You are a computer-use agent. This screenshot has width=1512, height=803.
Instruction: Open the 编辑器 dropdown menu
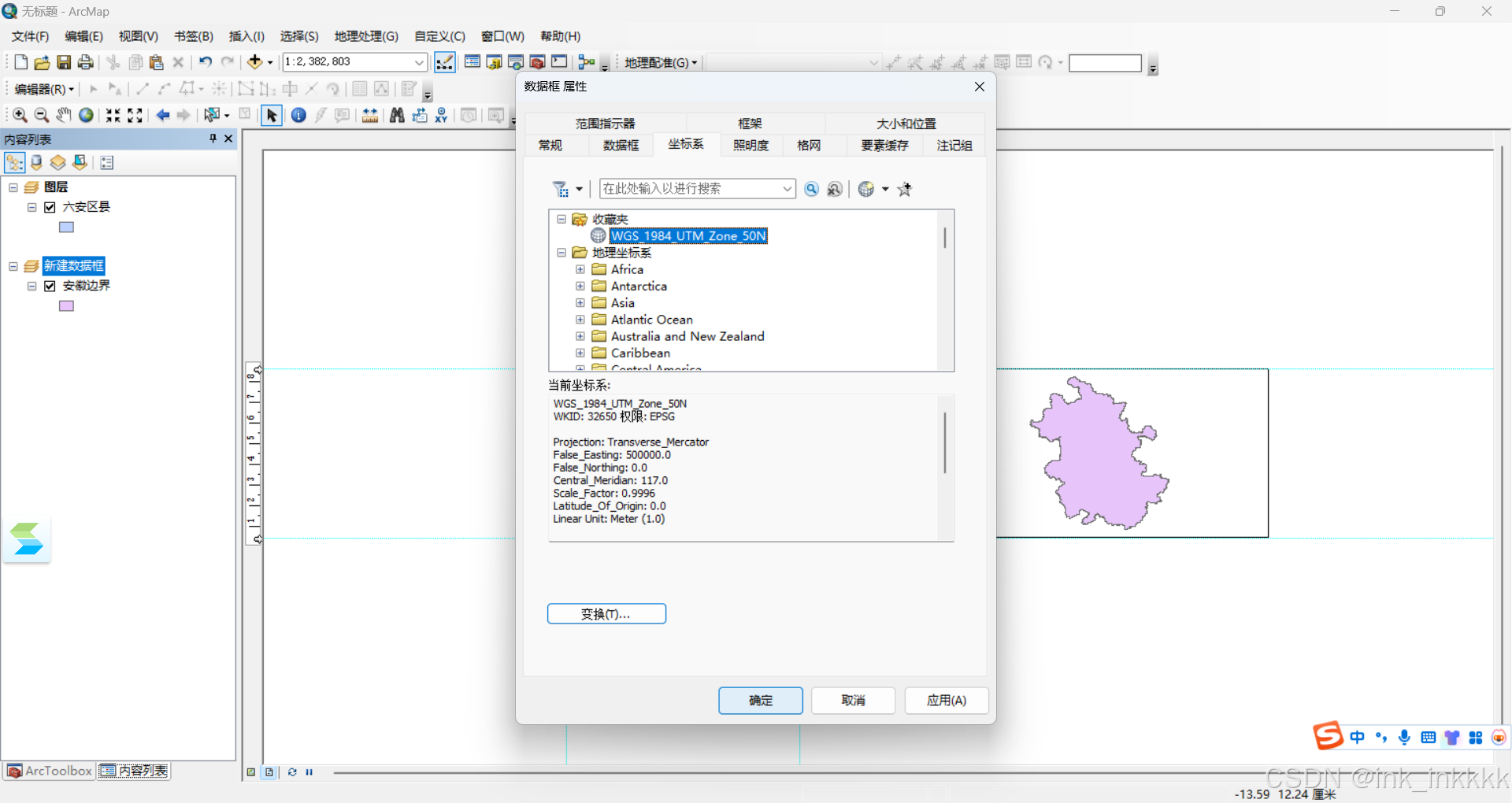44,89
